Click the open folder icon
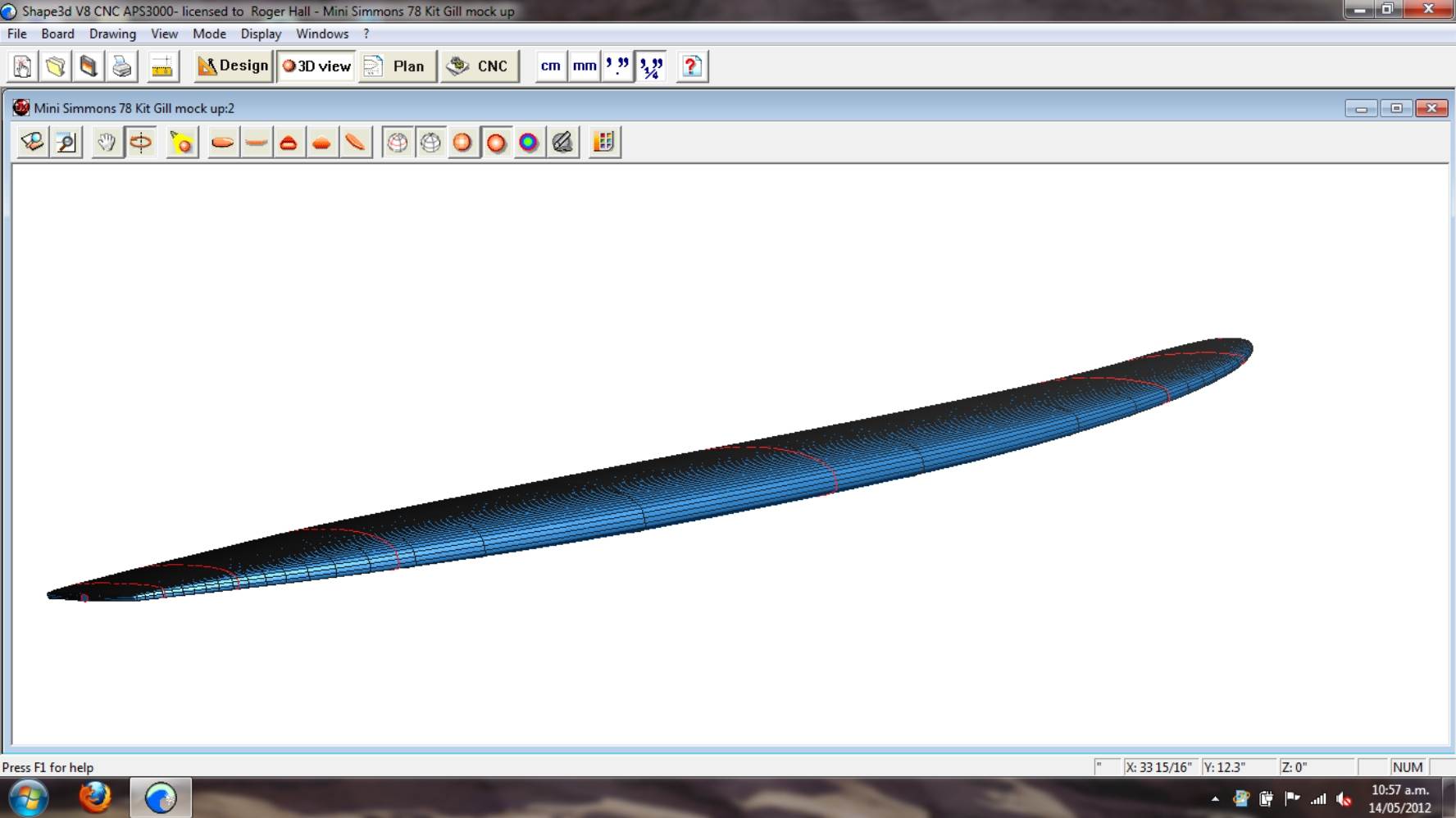This screenshot has width=1456, height=818. (56, 66)
